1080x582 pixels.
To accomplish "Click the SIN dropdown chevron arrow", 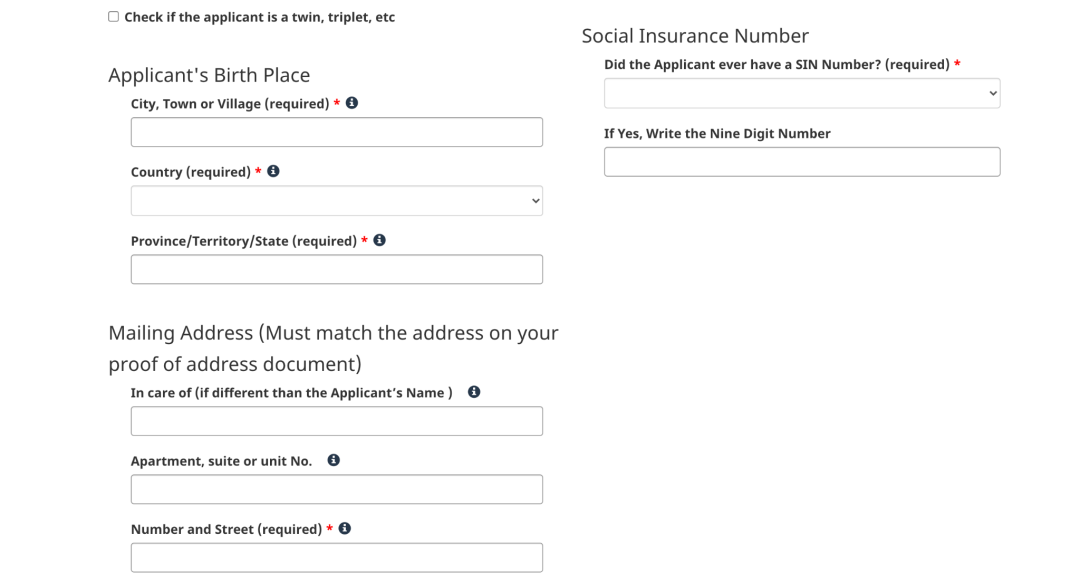I will coord(993,93).
